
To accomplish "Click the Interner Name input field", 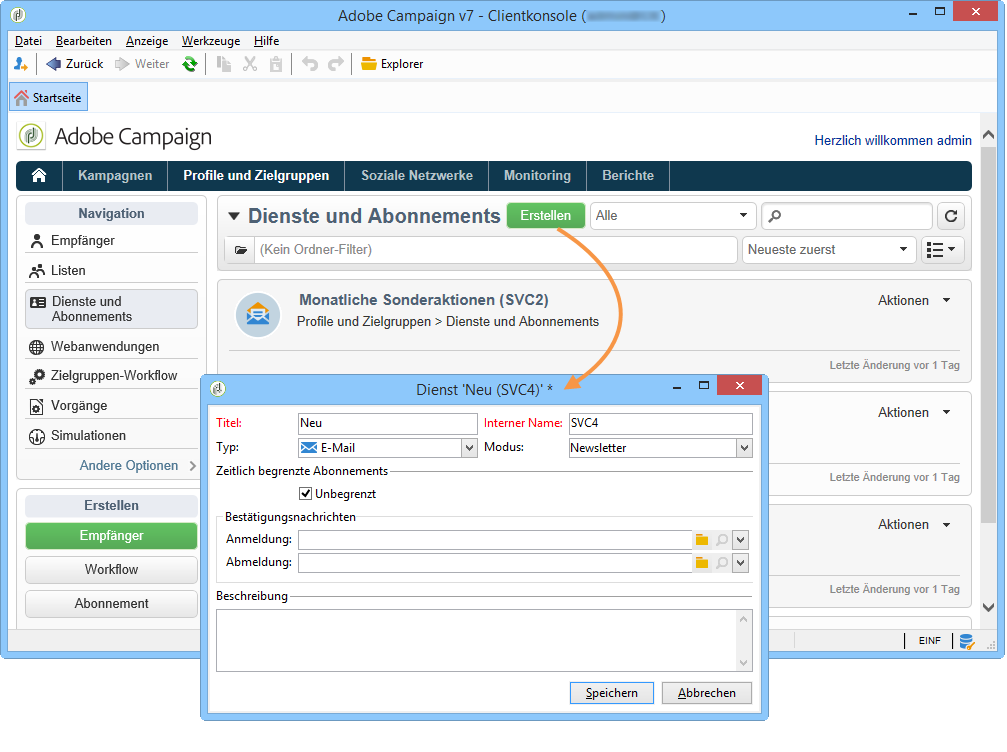I will click(661, 423).
